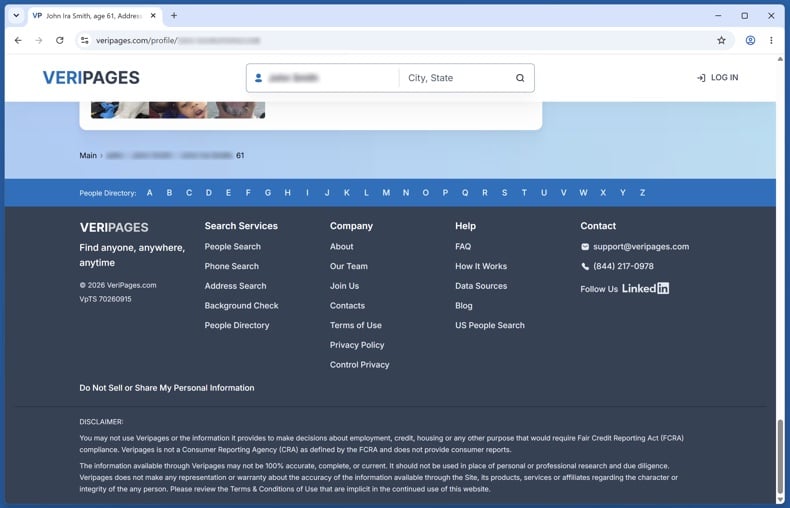The width and height of the screenshot is (790, 508).
Task: Click the Main breadcrumb link
Action: 88,155
